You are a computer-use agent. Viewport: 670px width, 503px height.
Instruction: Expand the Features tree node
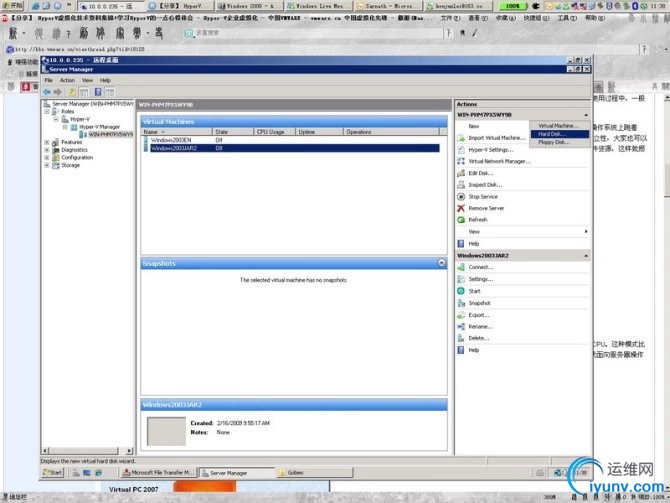tap(47, 142)
